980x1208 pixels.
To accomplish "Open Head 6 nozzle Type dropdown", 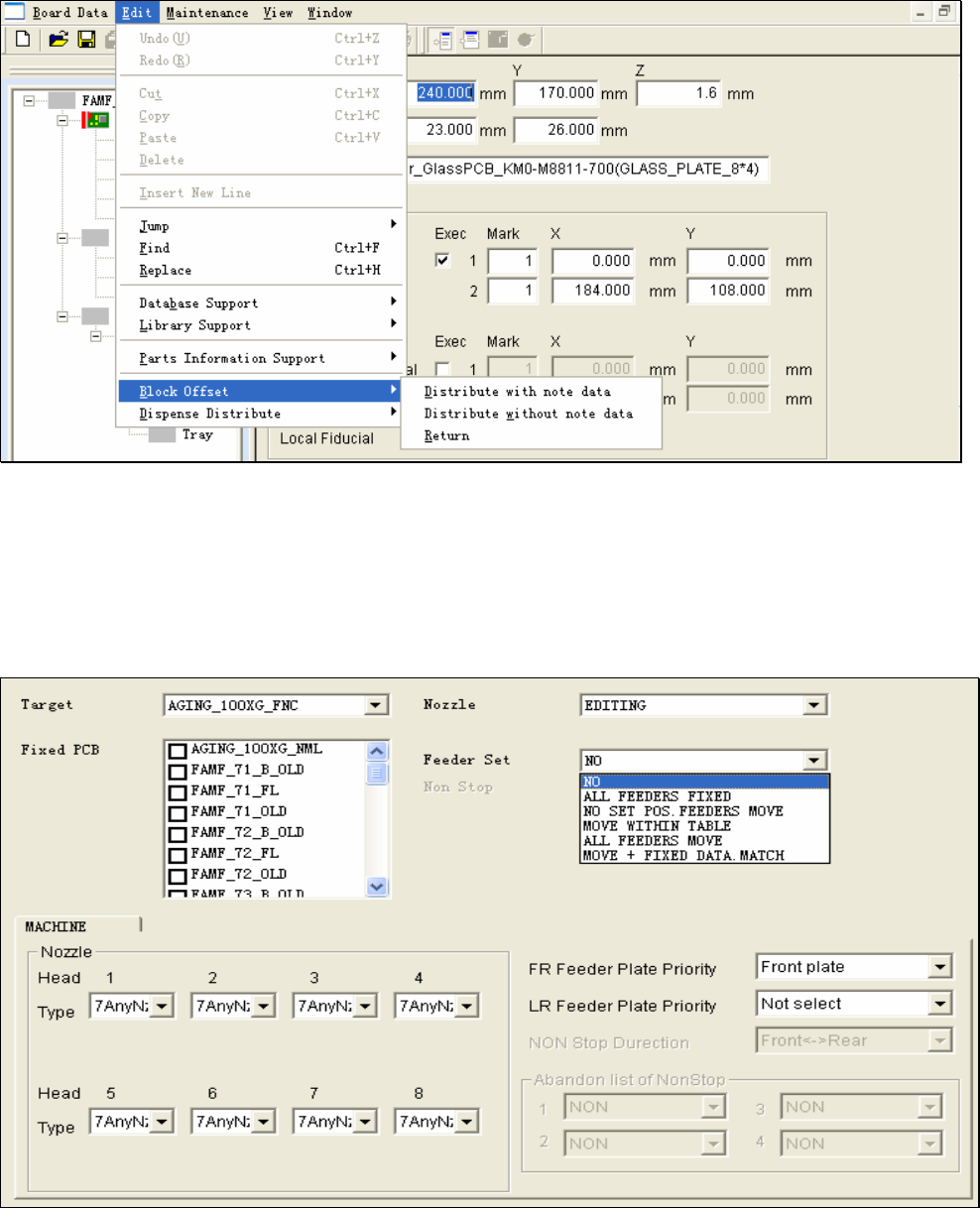I will (265, 1122).
